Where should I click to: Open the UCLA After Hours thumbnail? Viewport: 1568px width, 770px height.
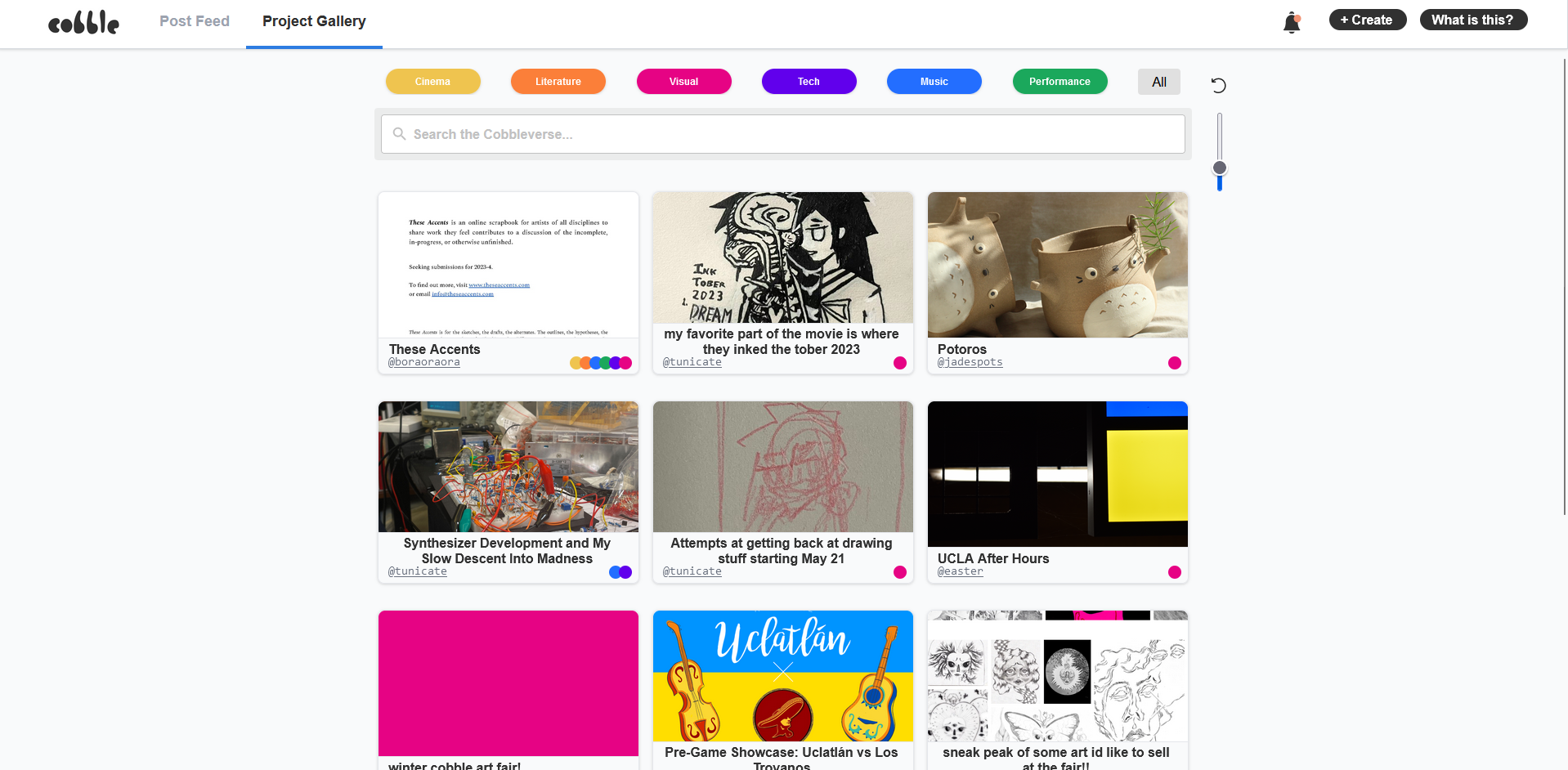point(1058,474)
